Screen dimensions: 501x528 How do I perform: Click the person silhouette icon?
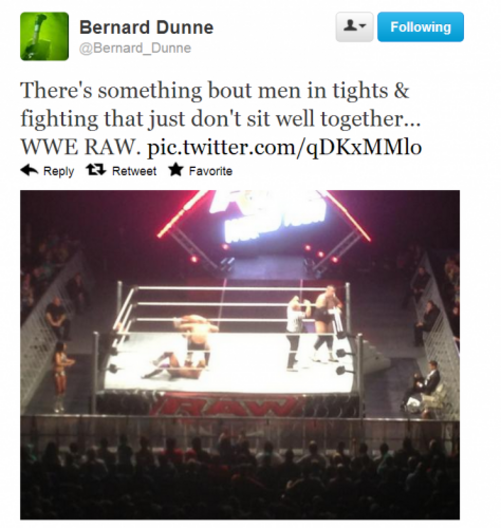[350, 26]
